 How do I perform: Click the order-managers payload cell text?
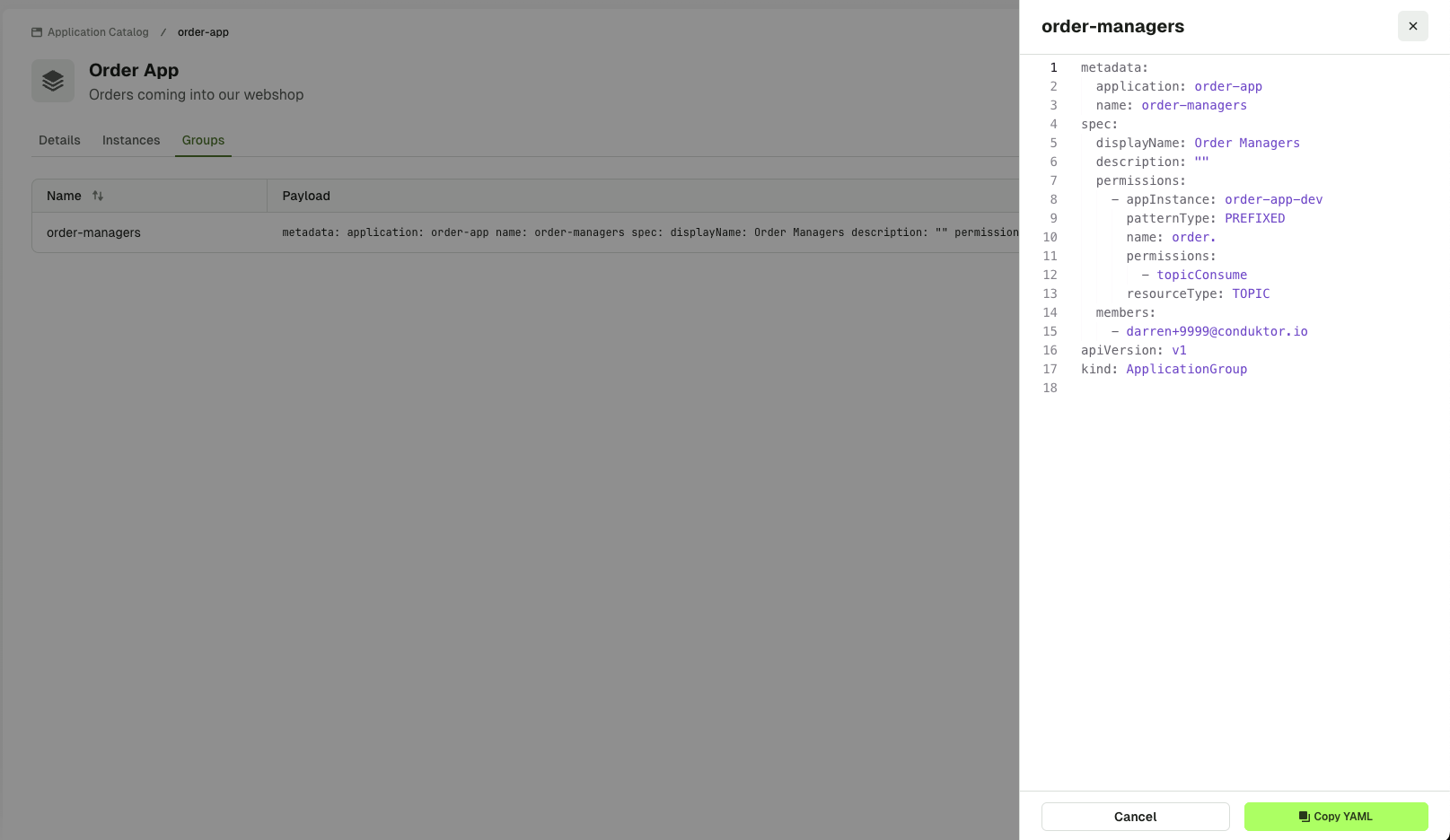[x=650, y=232]
